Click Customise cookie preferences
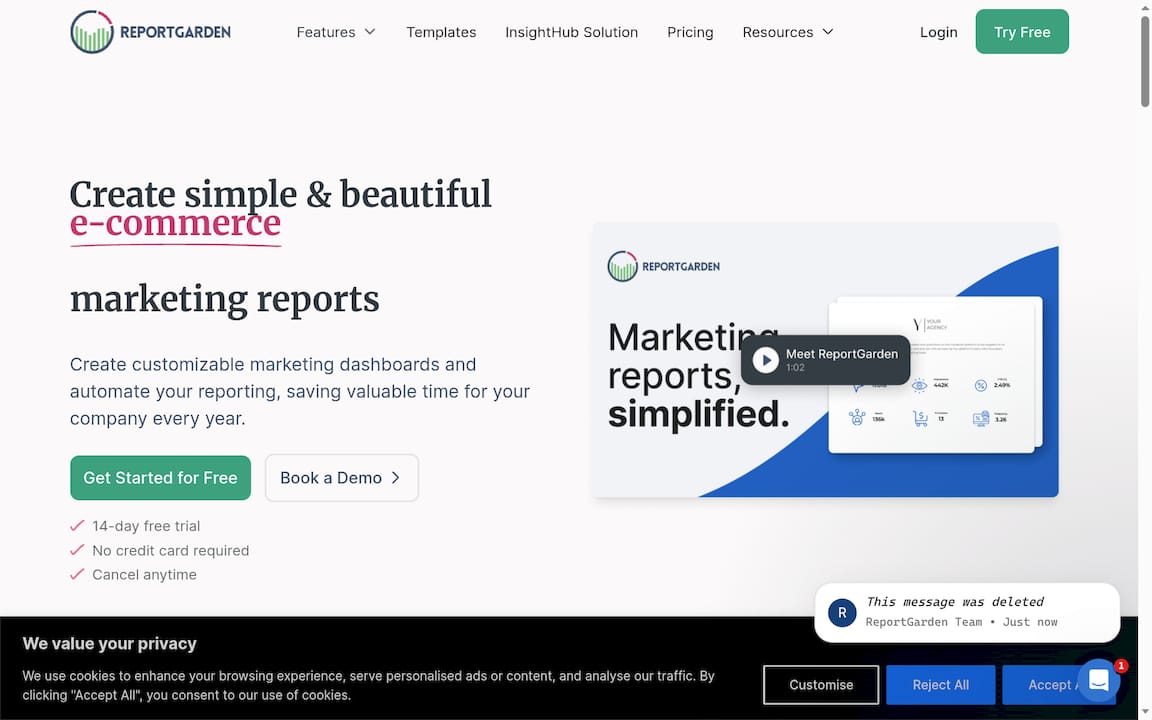Image resolution: width=1152 pixels, height=720 pixels. point(821,685)
